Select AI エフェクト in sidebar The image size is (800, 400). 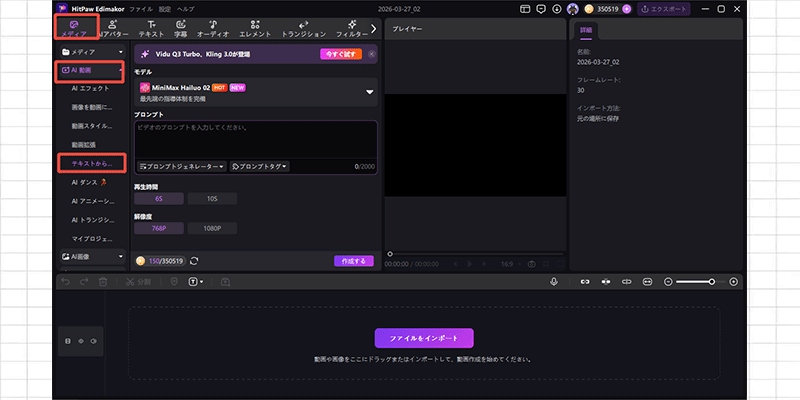(x=90, y=89)
